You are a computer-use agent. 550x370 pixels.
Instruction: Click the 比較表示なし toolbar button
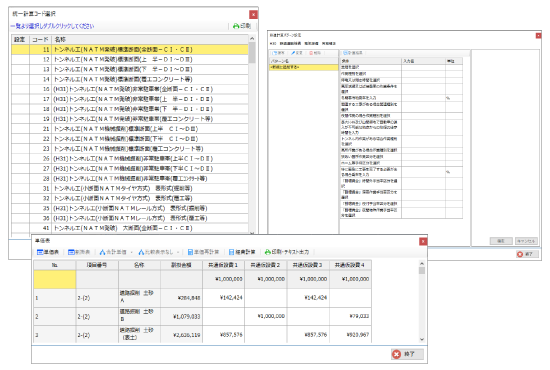pos(155,252)
